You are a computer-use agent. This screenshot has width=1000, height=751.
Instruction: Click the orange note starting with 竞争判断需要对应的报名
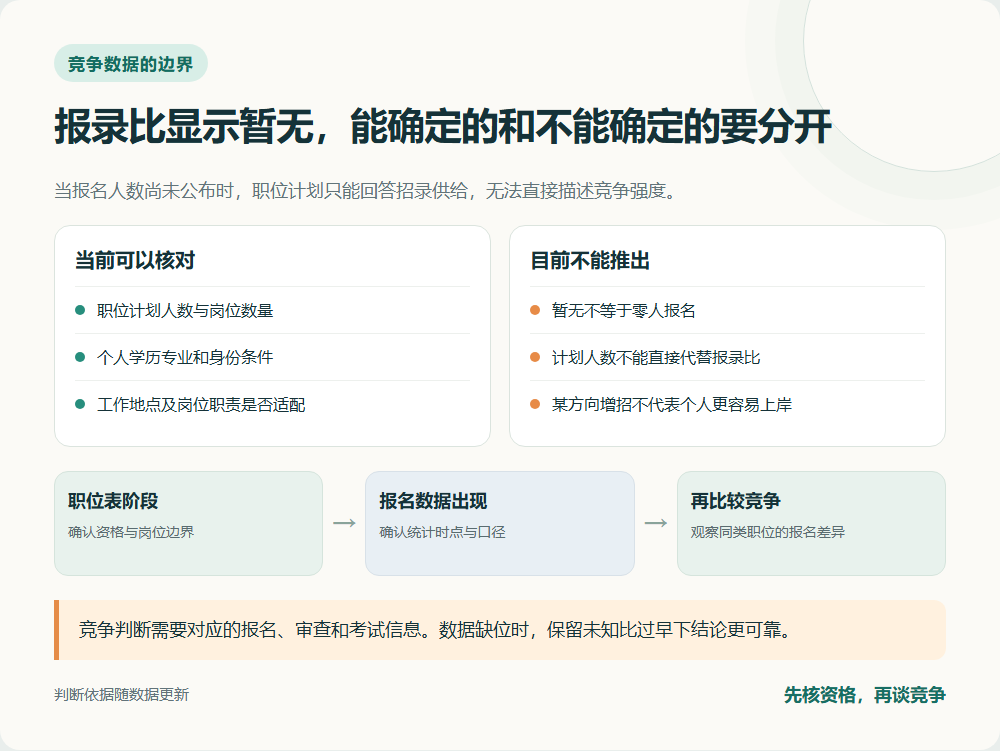click(500, 630)
